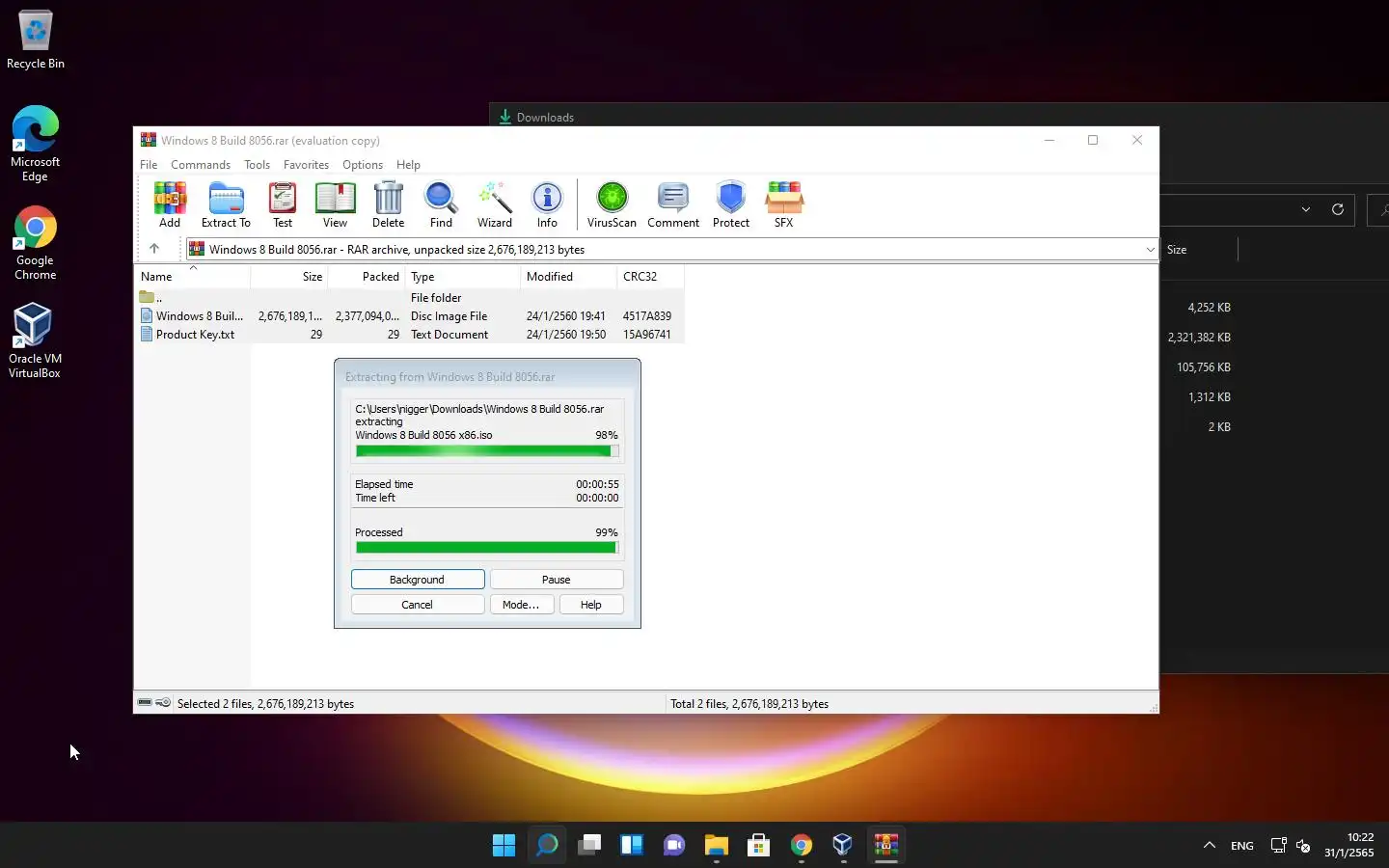The height and width of the screenshot is (868, 1389).
Task: Click the Background button in extraction dialog
Action: 418,580
